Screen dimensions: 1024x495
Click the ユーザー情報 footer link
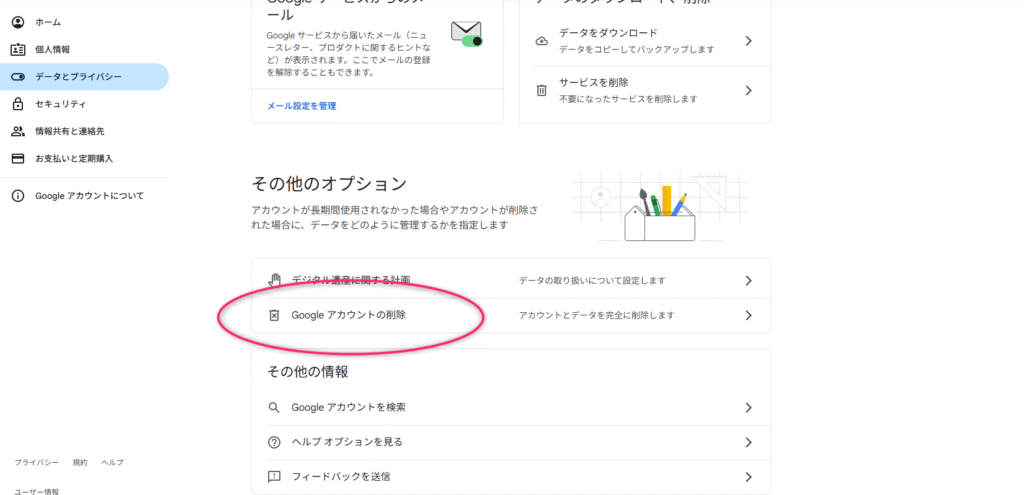(x=37, y=491)
